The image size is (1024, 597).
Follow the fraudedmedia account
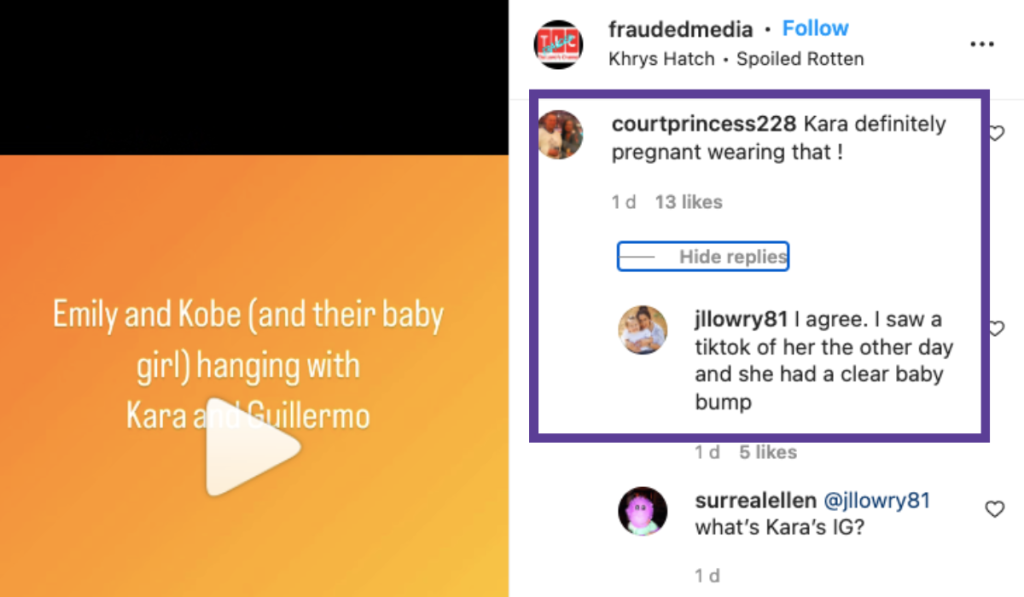[815, 29]
